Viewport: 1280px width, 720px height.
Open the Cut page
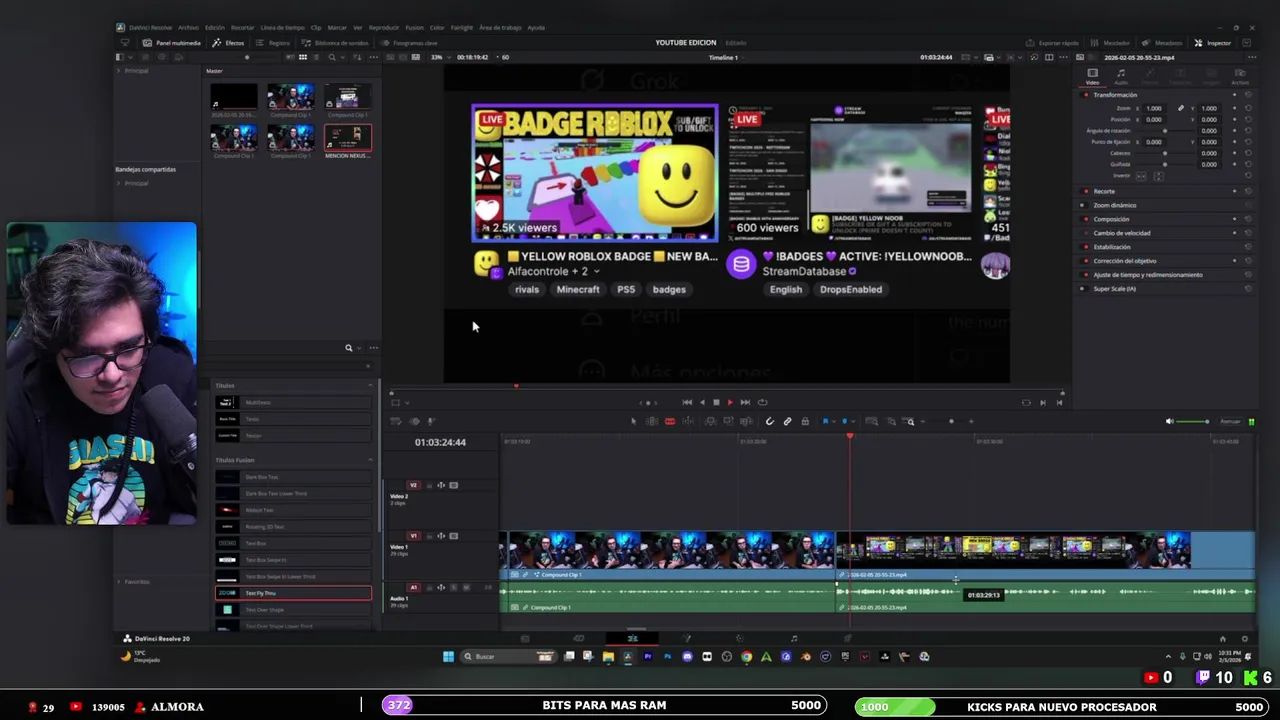[578, 638]
